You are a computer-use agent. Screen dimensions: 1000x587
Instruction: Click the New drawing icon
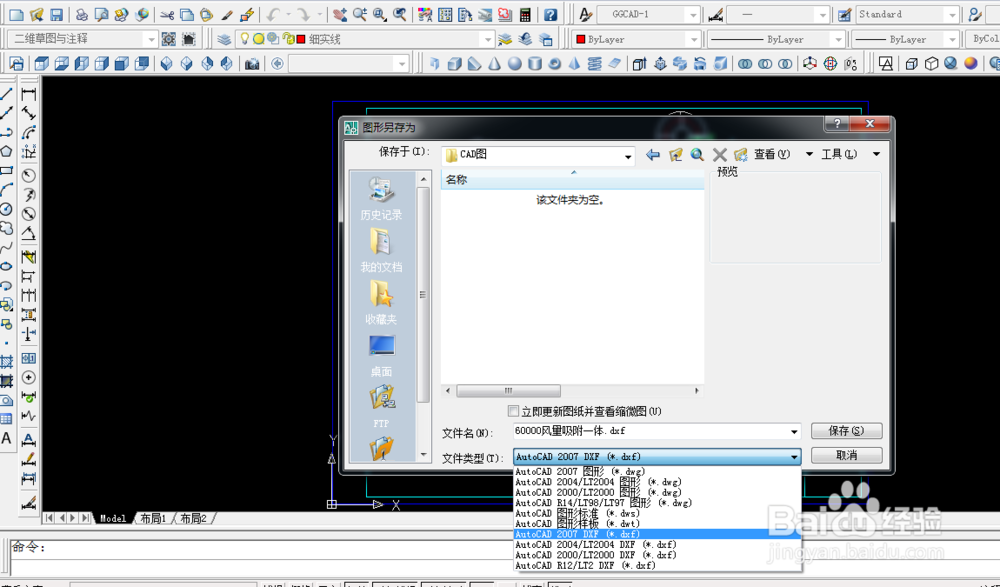coord(17,14)
